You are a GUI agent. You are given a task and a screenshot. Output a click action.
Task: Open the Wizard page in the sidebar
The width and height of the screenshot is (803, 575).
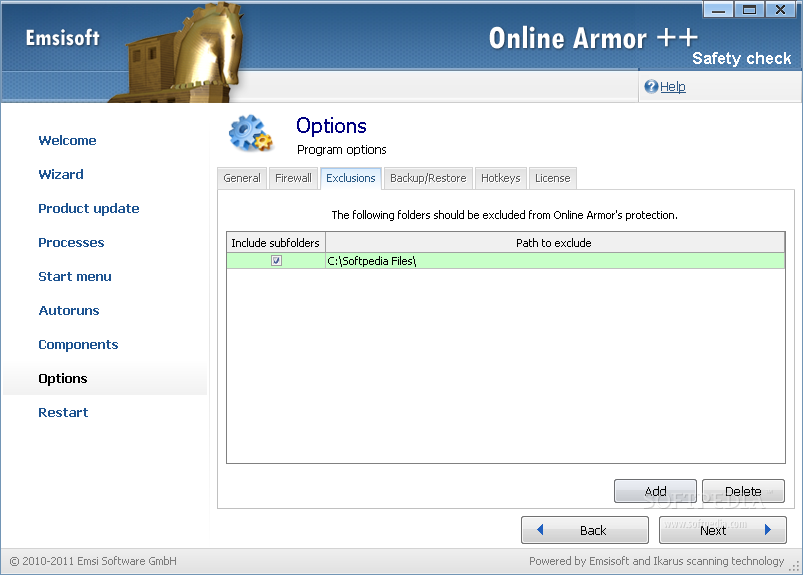pos(61,174)
